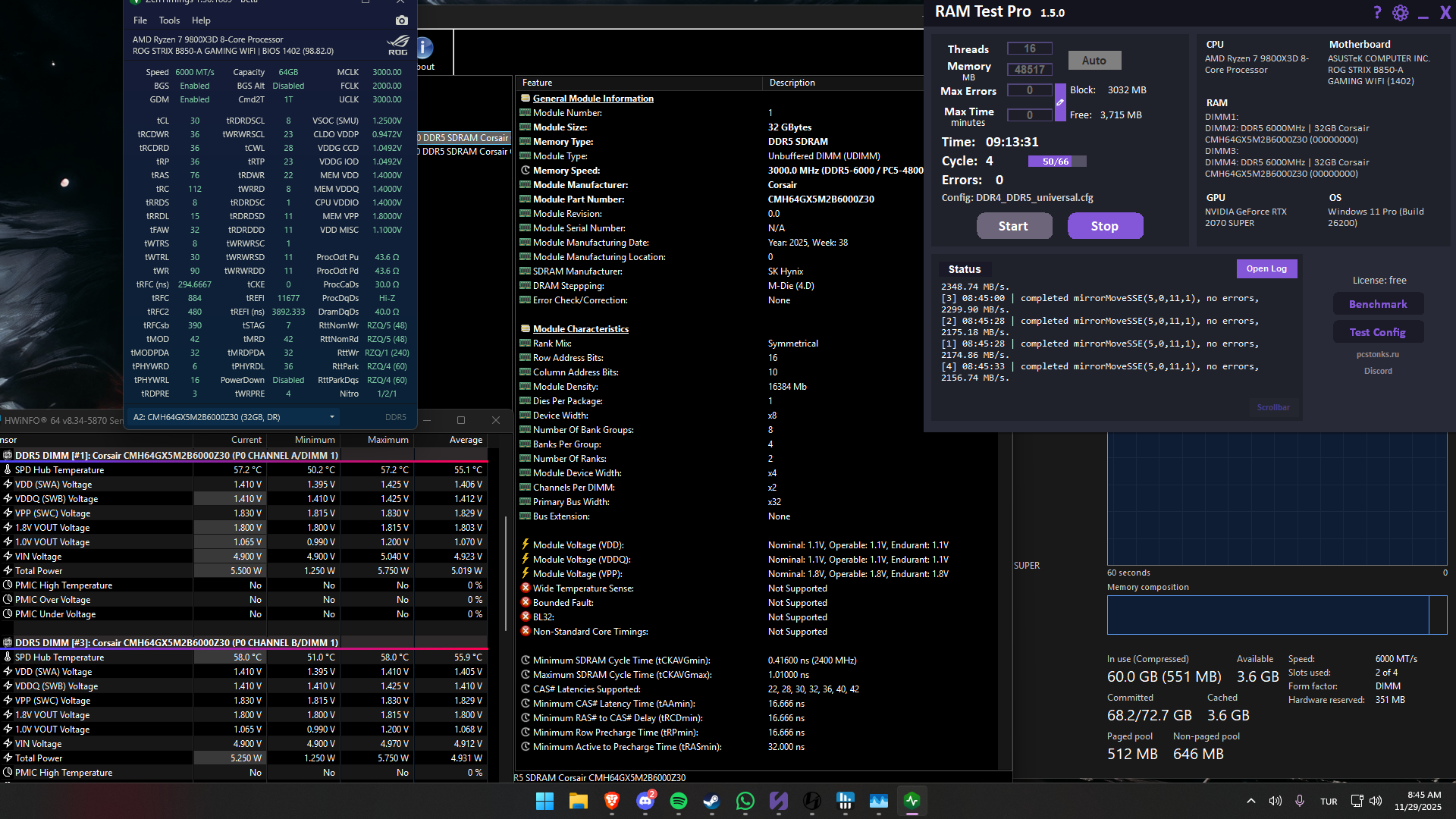Viewport: 1456px width, 819px height.
Task: Open Test Config in RAM Test Pro
Action: coord(1378,332)
